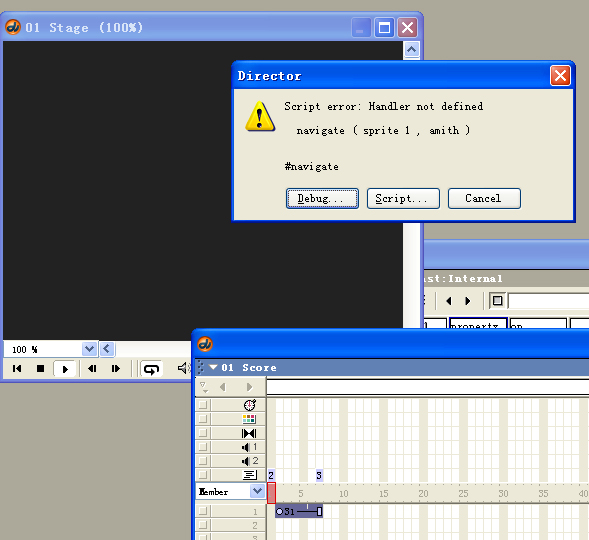Viewport: 589px width, 540px height.
Task: Click Sound channel 1 icon
Action: tap(249, 447)
